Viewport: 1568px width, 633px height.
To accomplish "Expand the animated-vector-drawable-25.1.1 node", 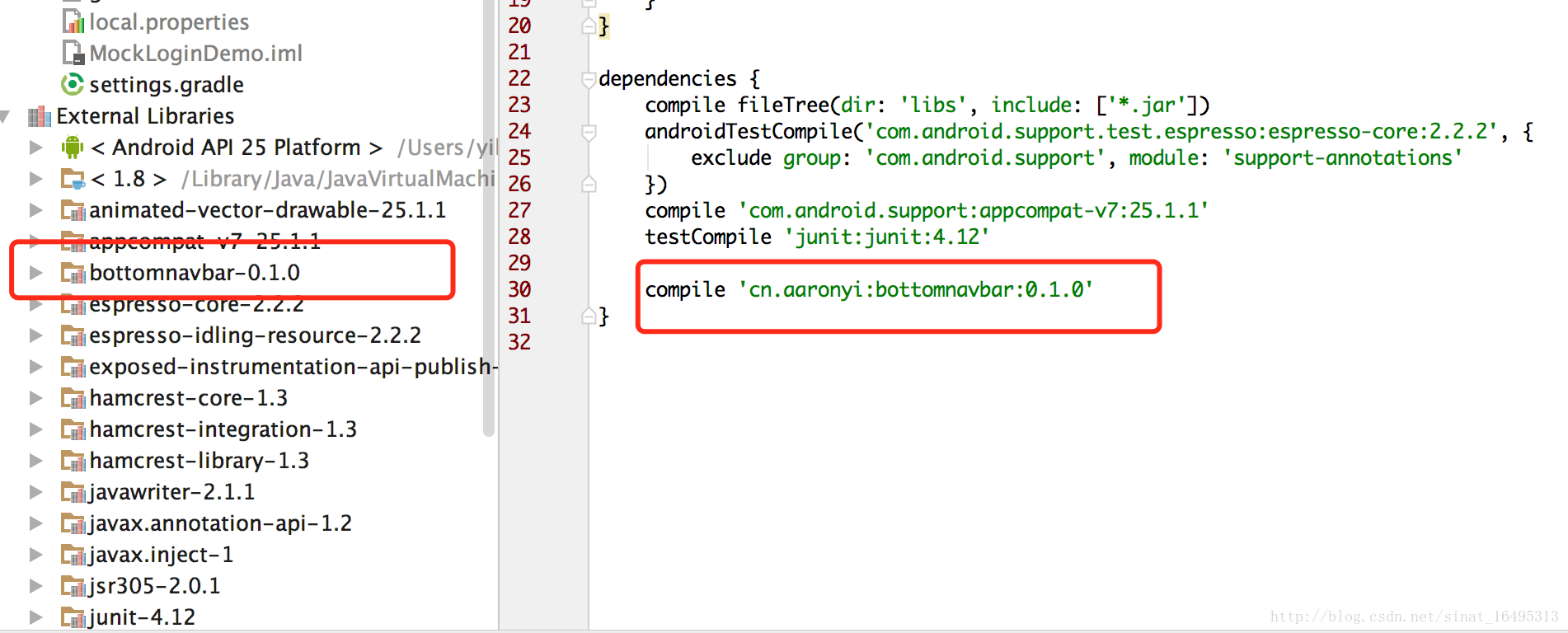I will (x=36, y=210).
